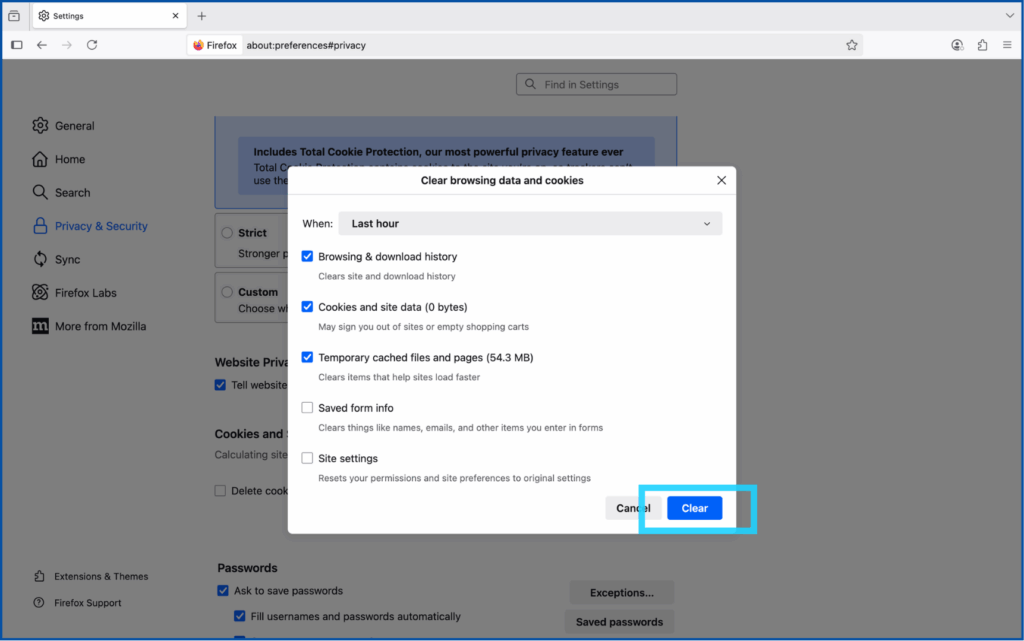This screenshot has width=1024, height=641.
Task: Open the General settings category
Action: [74, 126]
